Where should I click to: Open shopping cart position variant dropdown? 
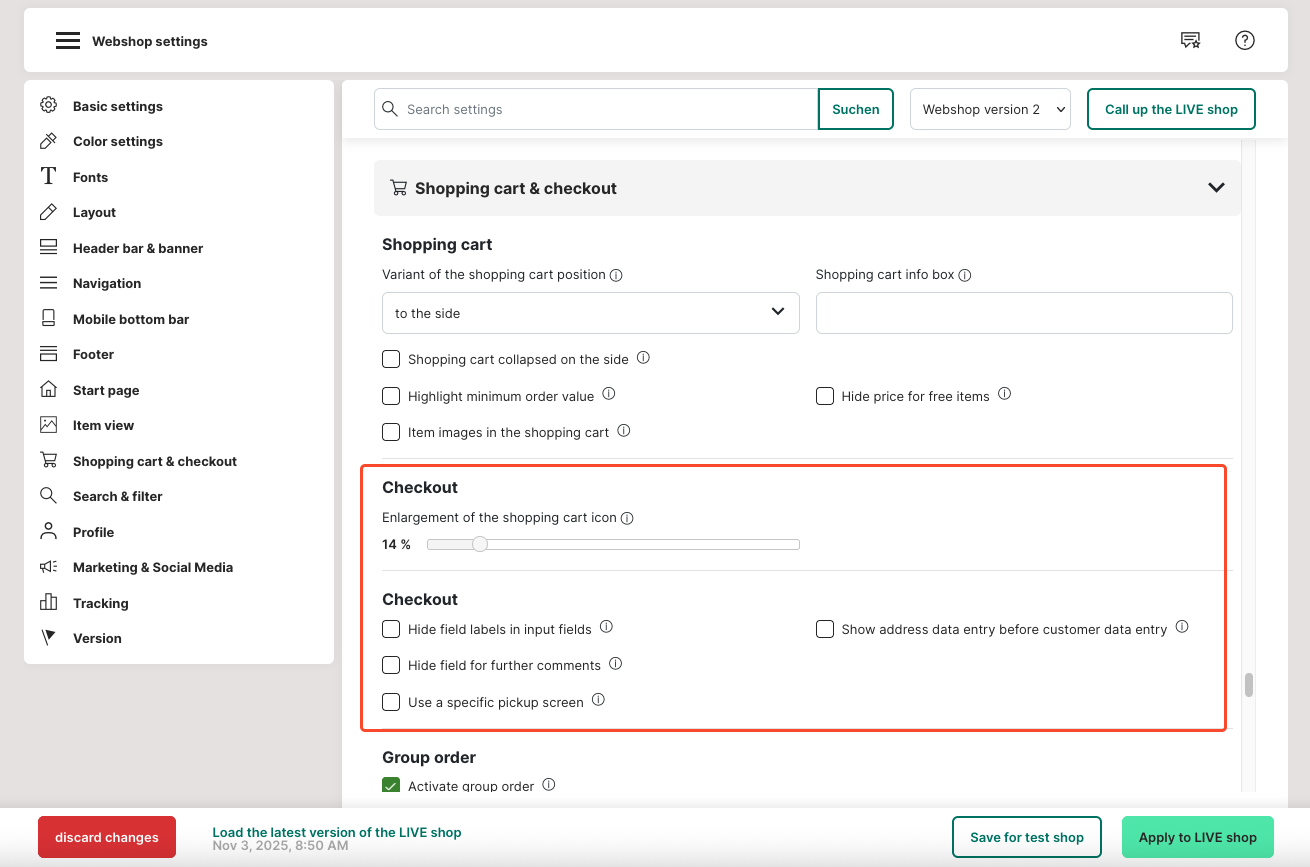(x=590, y=313)
